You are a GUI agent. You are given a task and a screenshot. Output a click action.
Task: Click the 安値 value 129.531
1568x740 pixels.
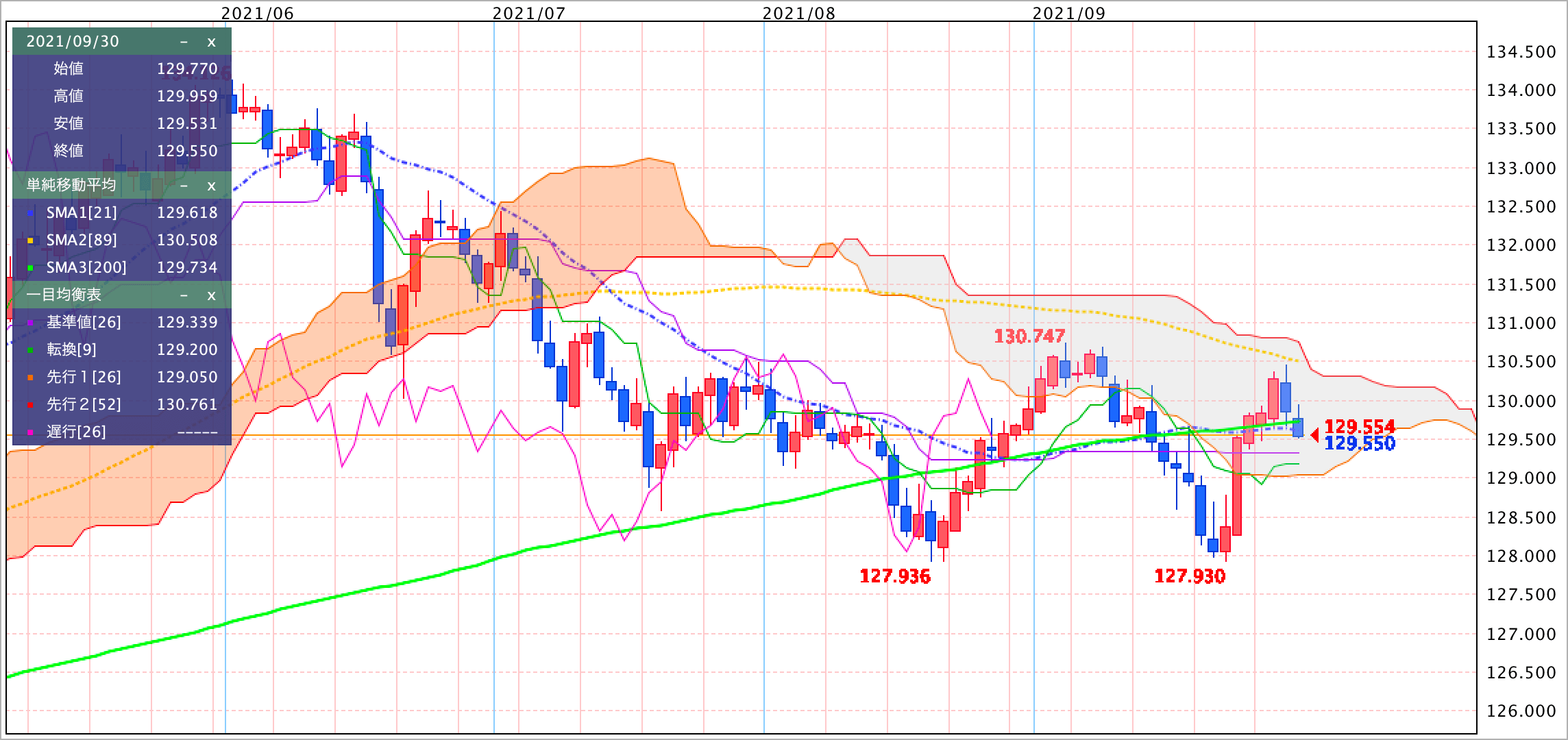(187, 123)
